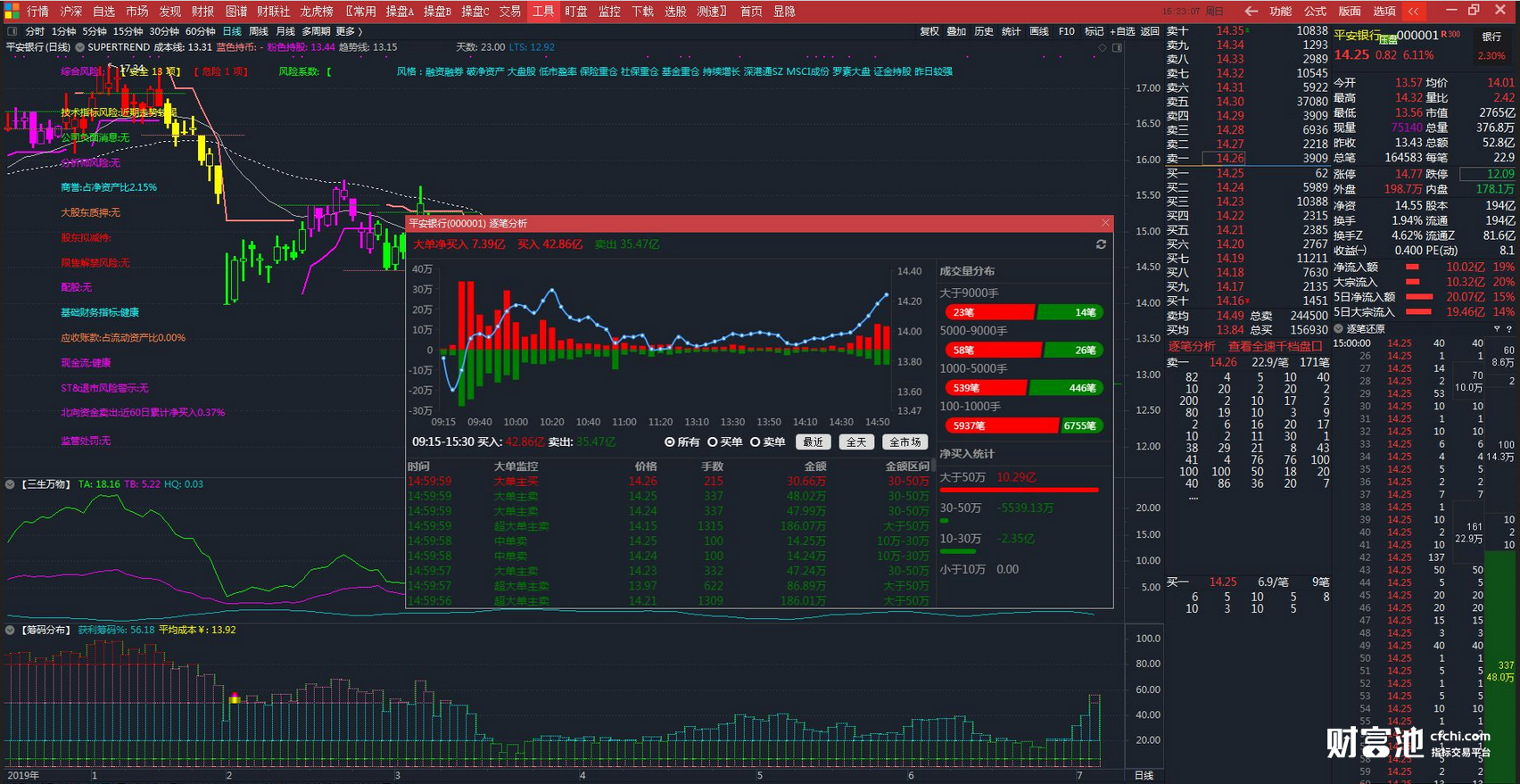This screenshot has height=784, width=1520.
Task: Refresh the 逐笔分析 popup data
Action: [x=1101, y=244]
